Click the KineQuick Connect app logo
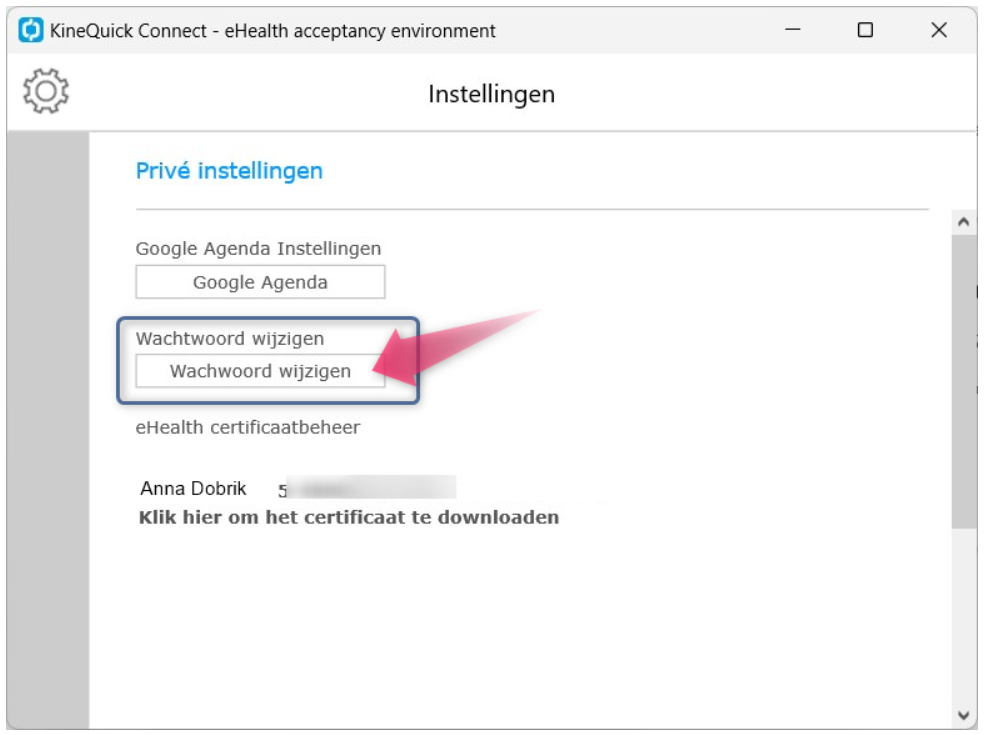Screen dimensions: 987x735 click(31, 30)
